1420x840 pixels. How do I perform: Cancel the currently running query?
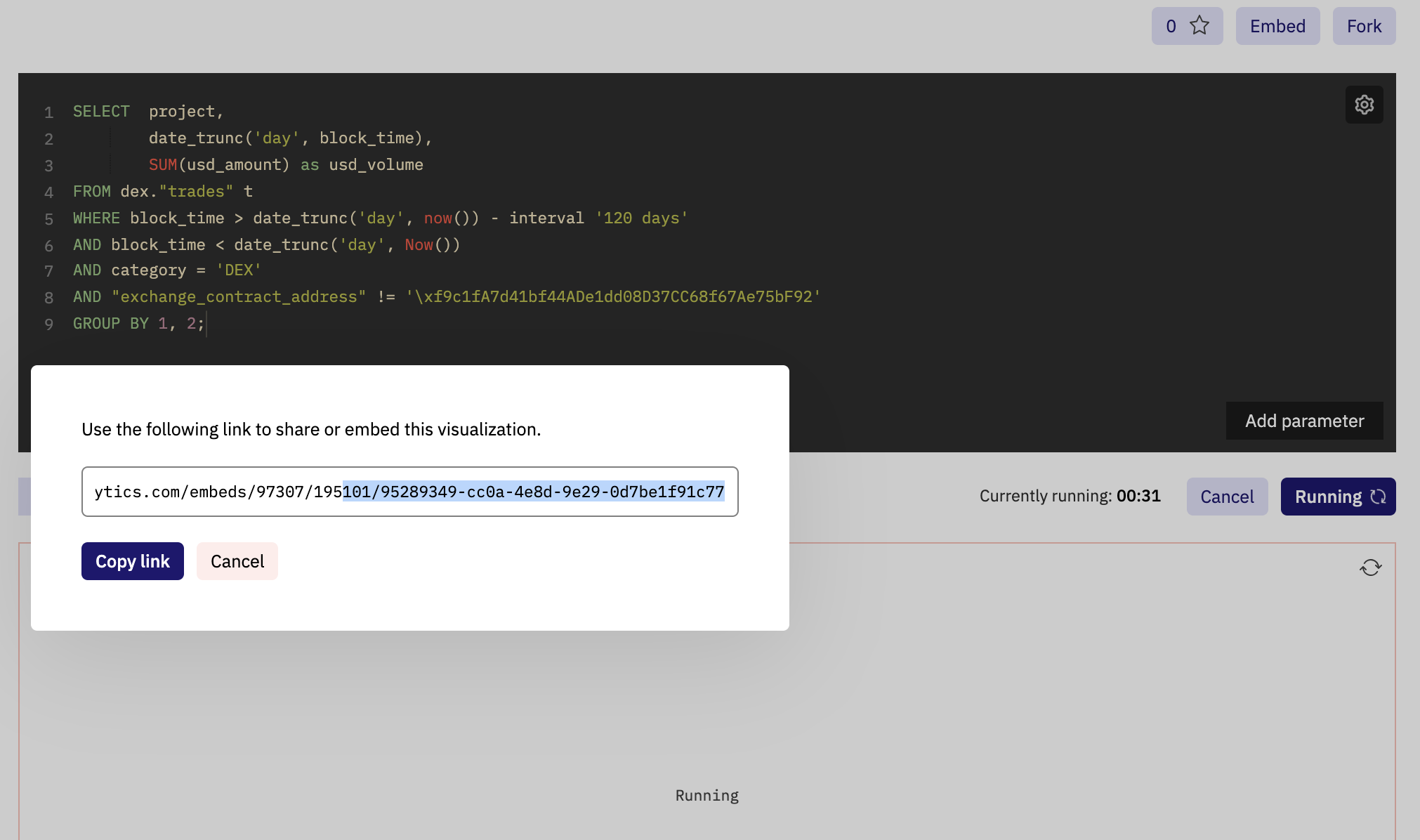[1227, 497]
